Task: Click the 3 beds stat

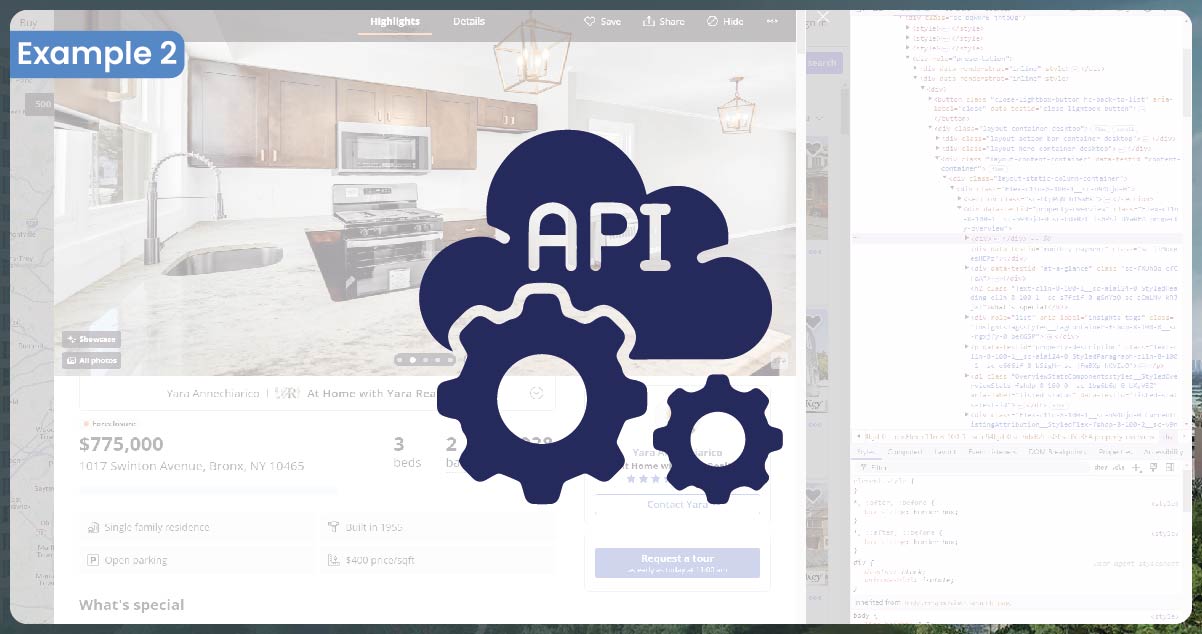Action: click(406, 452)
